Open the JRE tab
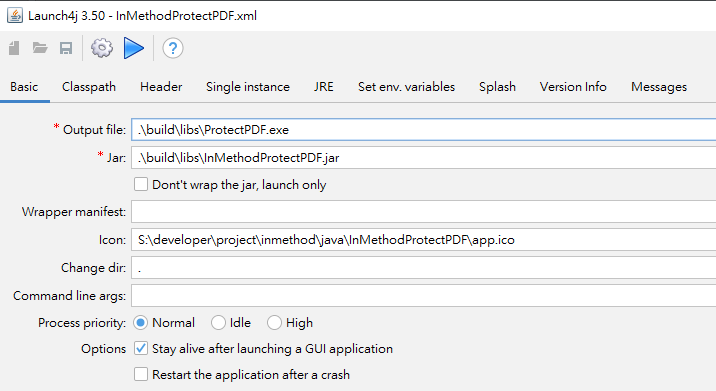Viewport: 716px width, 391px height. pos(324,87)
